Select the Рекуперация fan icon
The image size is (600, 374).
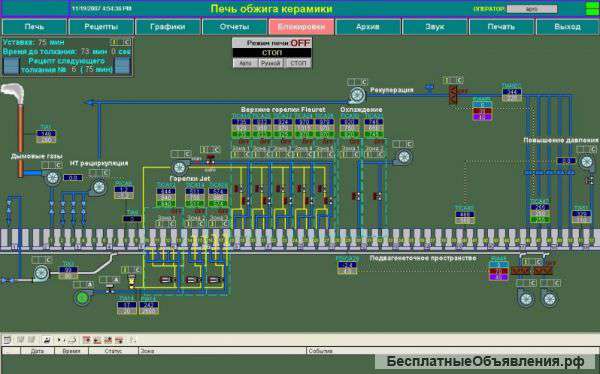(357, 95)
